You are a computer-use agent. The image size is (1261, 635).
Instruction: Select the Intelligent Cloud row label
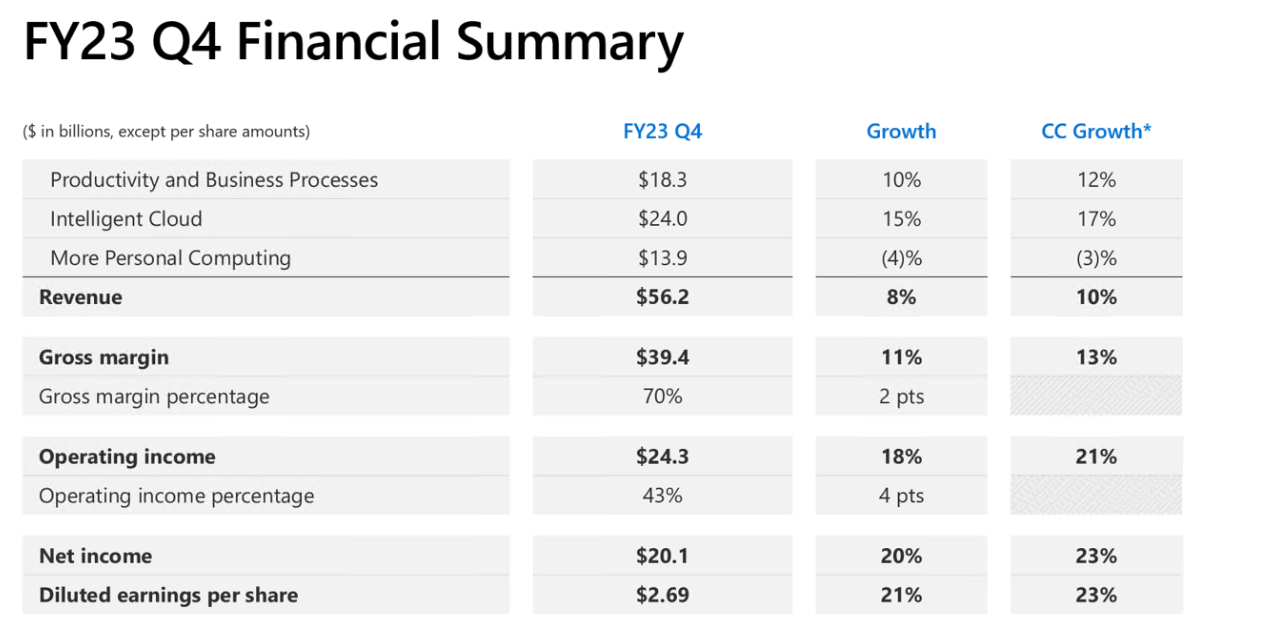tap(126, 219)
